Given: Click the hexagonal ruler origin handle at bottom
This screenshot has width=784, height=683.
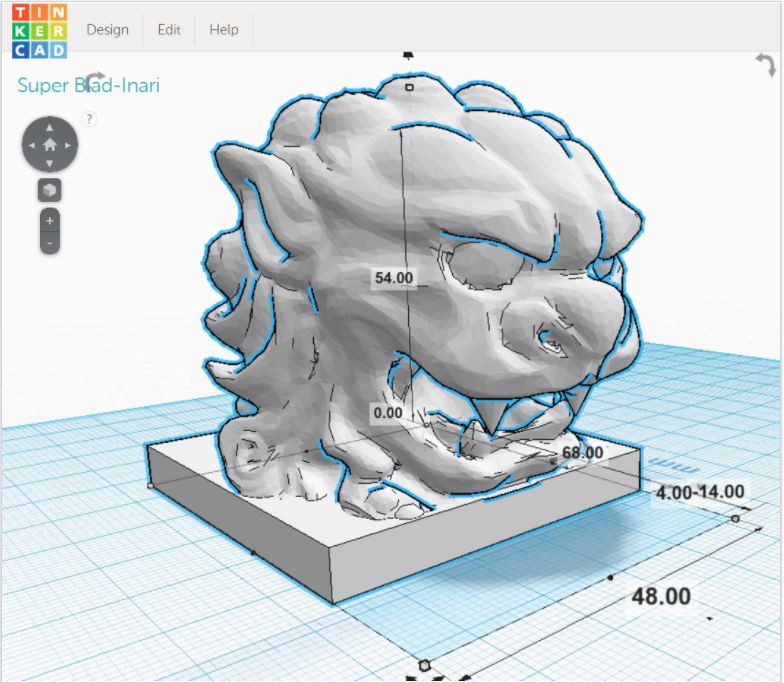Looking at the screenshot, I should (x=424, y=666).
